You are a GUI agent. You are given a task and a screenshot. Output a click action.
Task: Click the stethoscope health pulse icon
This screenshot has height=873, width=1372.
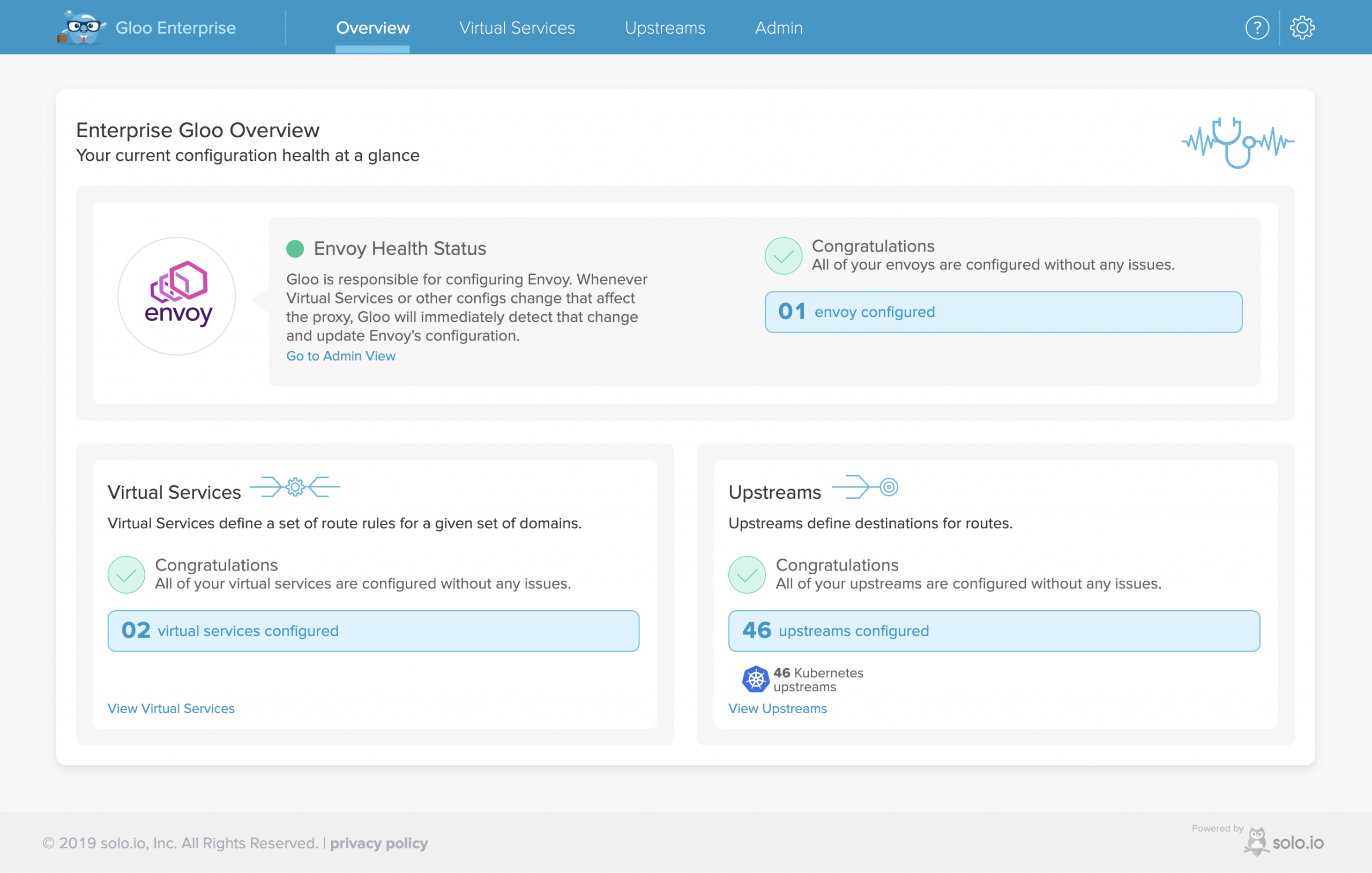coord(1237,143)
